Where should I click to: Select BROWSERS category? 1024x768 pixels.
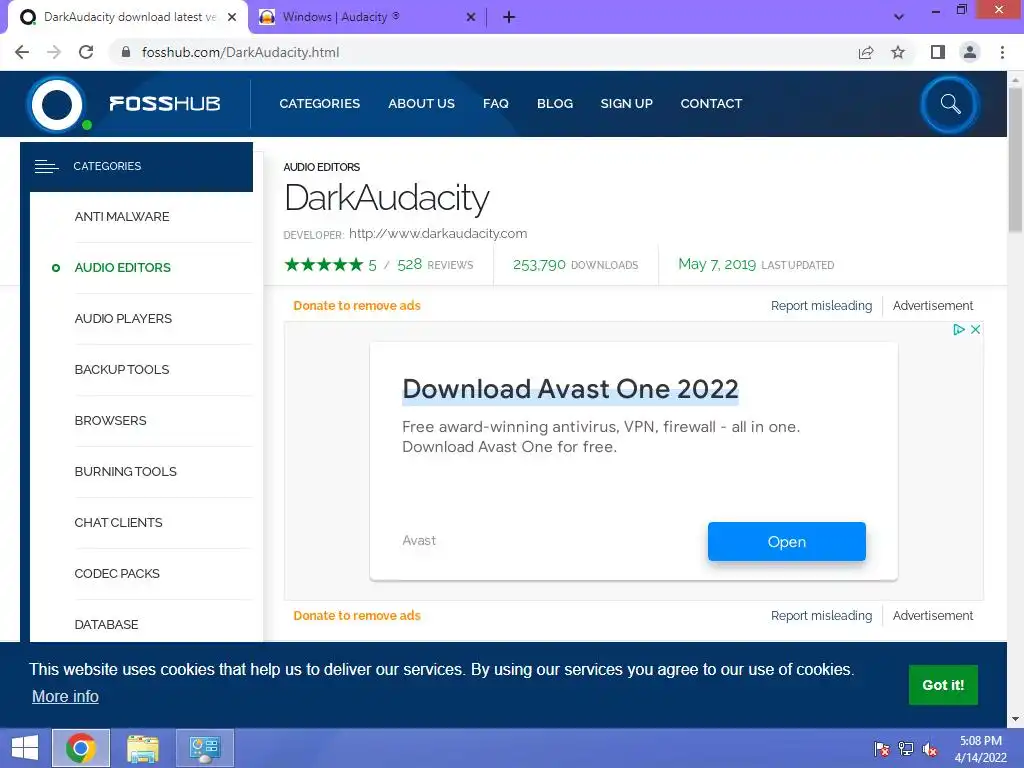point(110,421)
